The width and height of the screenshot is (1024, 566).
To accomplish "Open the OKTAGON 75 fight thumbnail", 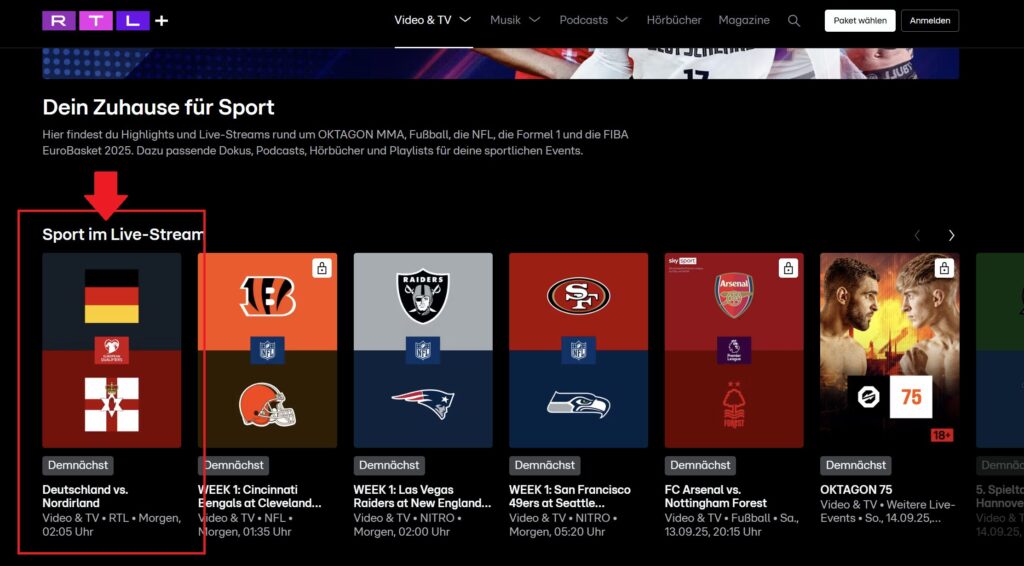I will click(x=889, y=350).
